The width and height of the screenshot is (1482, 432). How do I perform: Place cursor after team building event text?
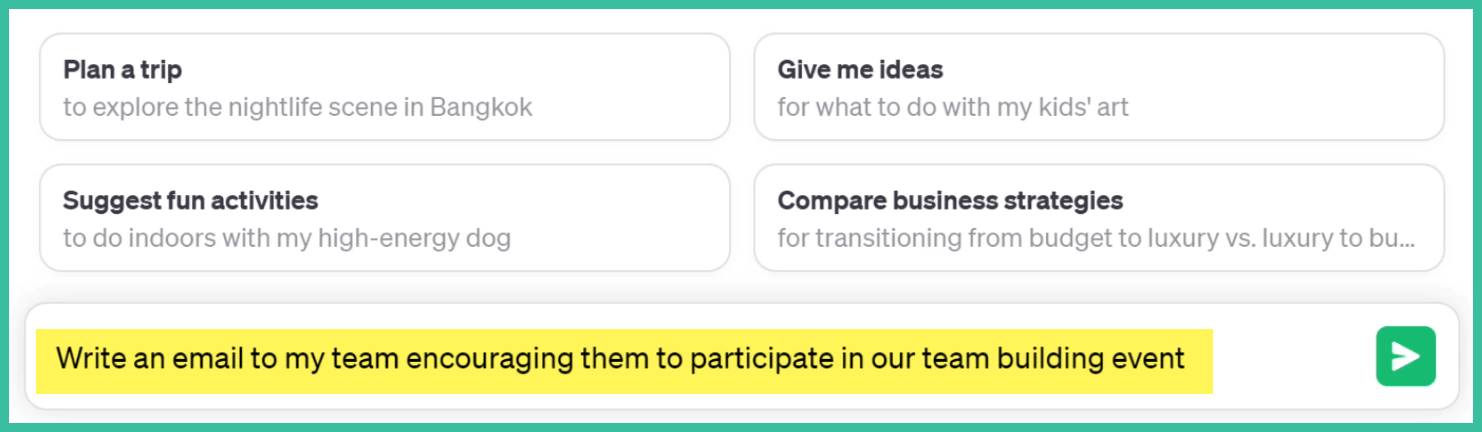(x=1187, y=358)
